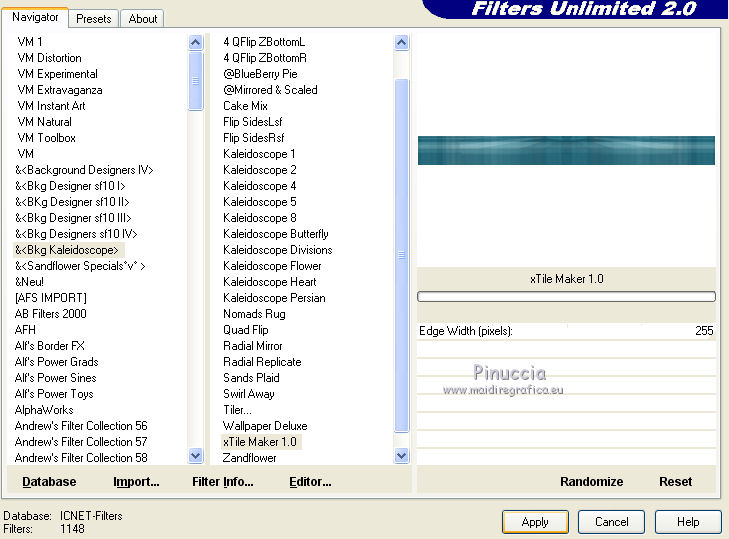
Task: Reset the filter settings
Action: 676,481
